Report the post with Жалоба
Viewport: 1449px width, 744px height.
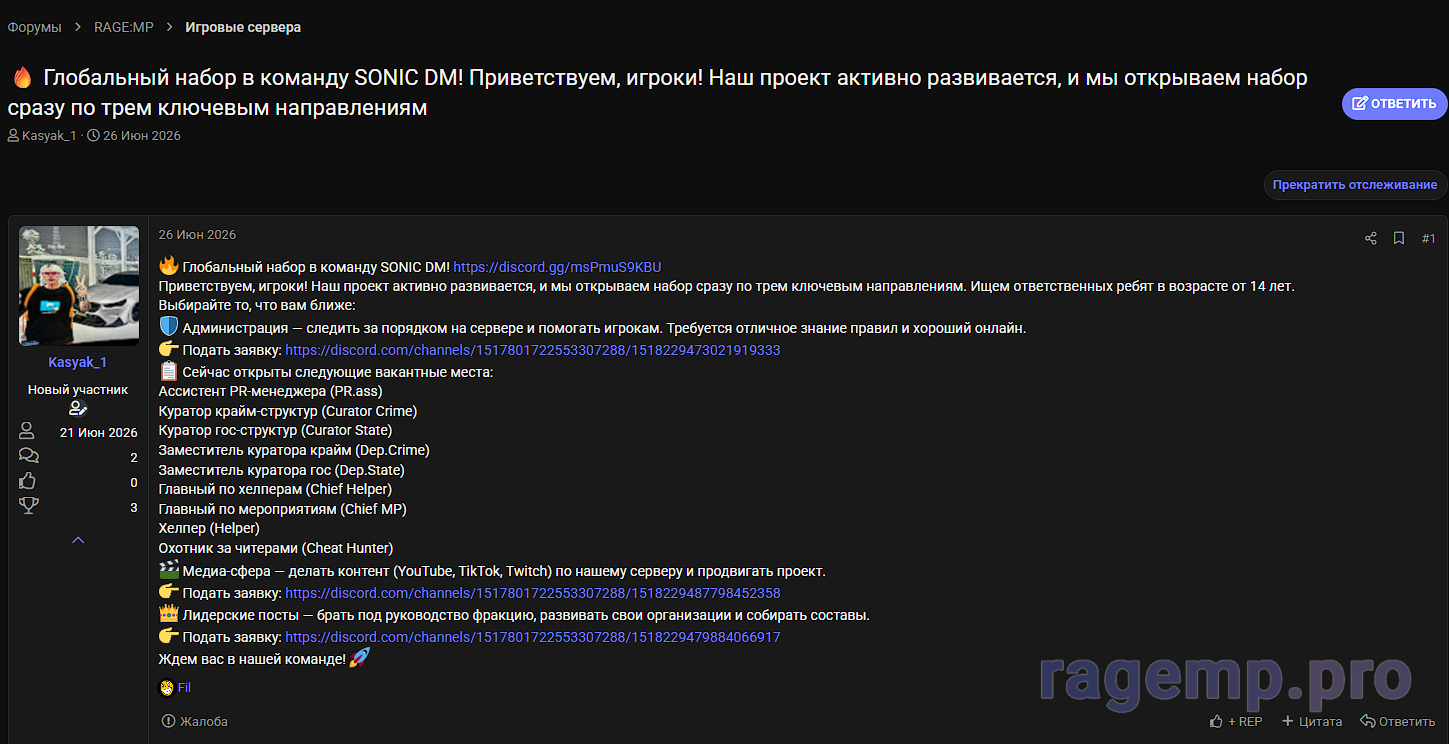pos(195,721)
